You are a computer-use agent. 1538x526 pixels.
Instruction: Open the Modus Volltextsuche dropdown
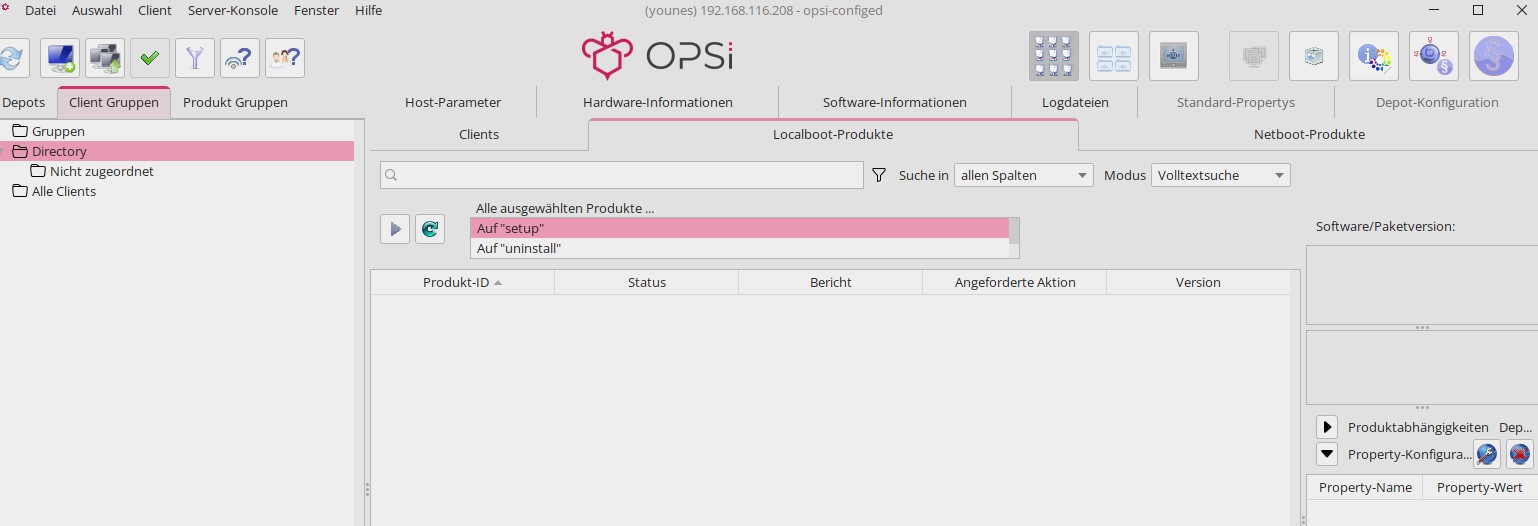click(x=1221, y=175)
